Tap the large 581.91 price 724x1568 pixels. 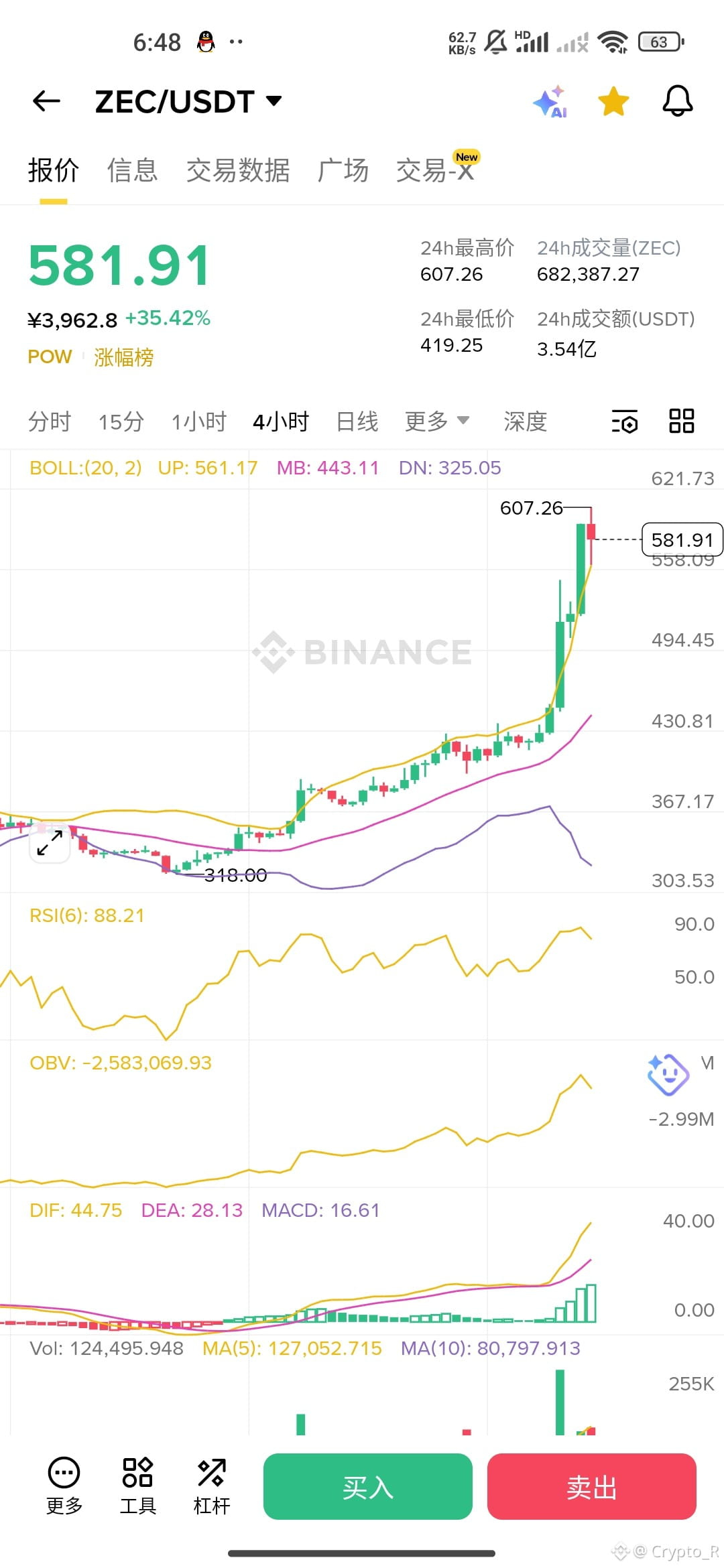[x=120, y=265]
